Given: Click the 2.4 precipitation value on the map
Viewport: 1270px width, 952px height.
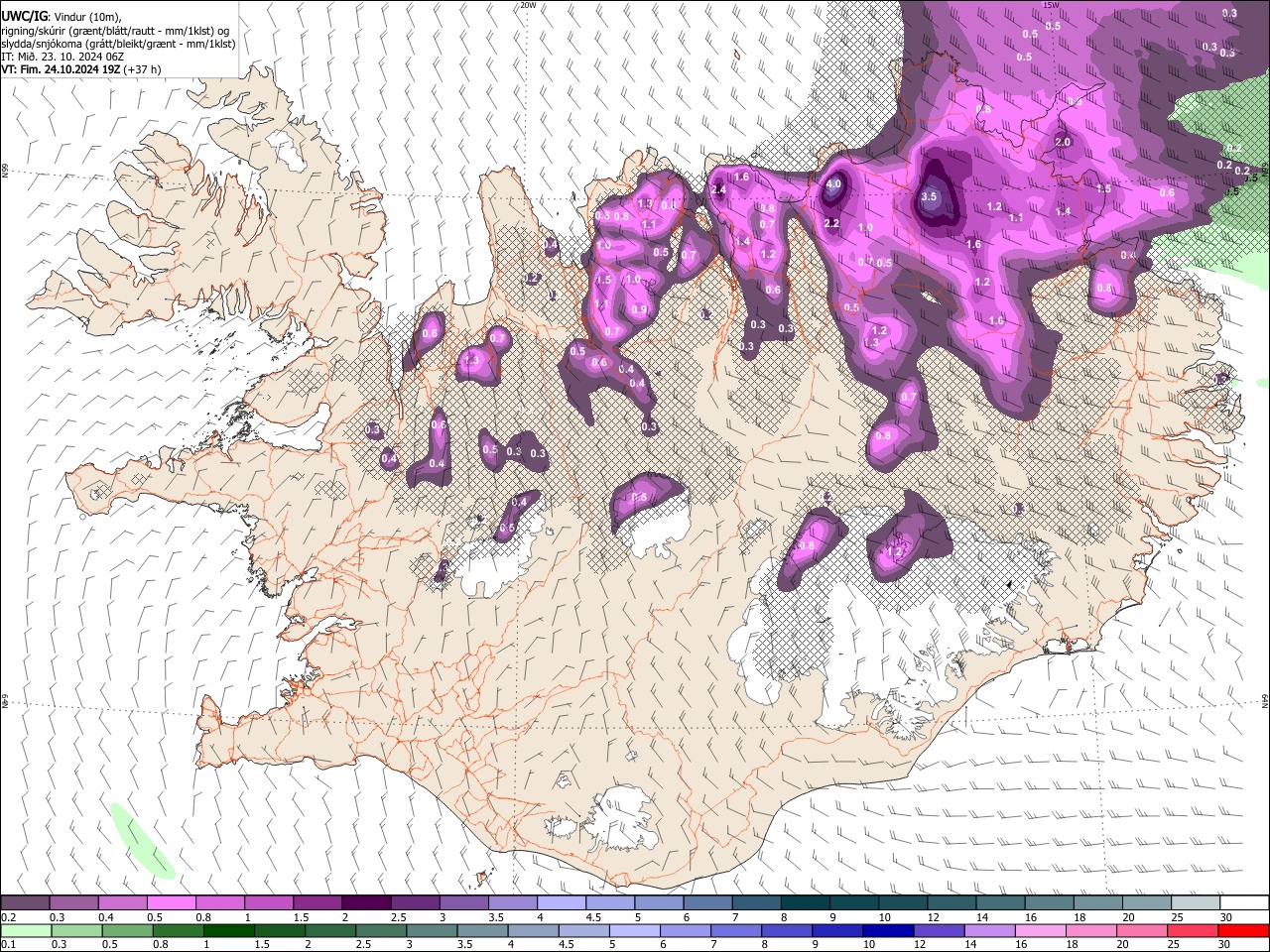Looking at the screenshot, I should (719, 189).
